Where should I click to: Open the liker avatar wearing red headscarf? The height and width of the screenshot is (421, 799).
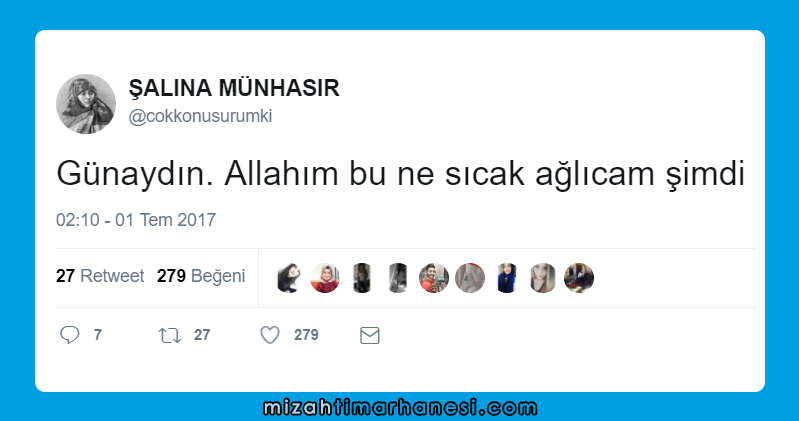[x=325, y=278]
